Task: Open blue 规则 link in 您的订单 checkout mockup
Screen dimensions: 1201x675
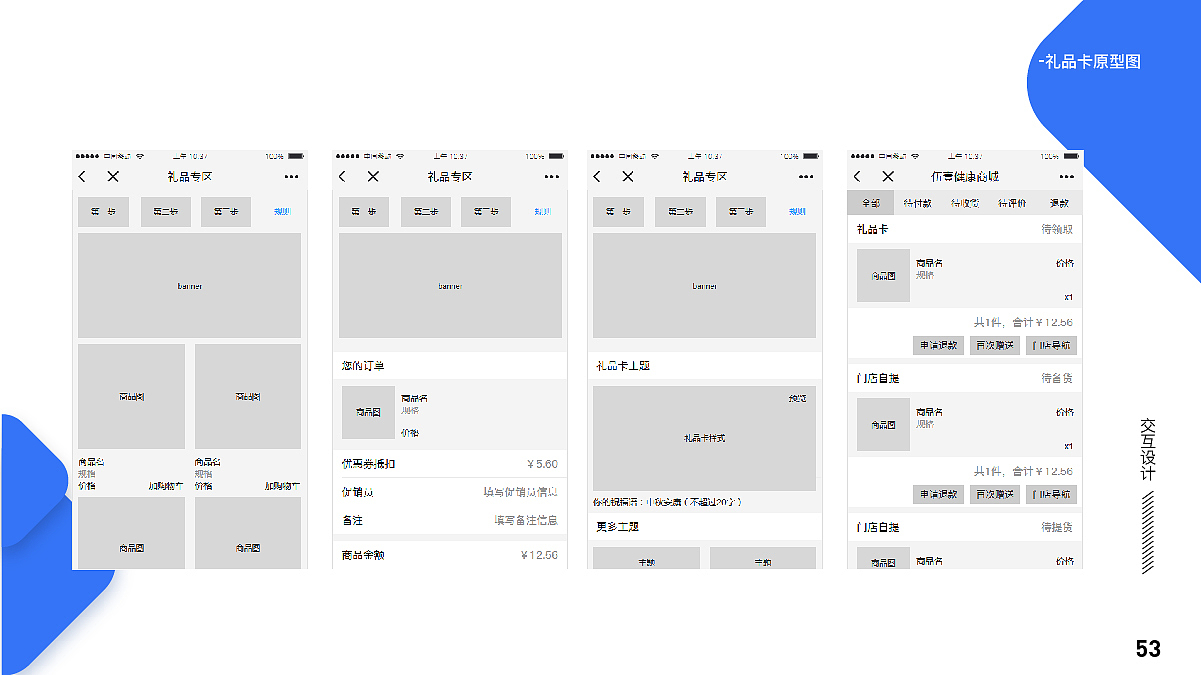Action: tap(543, 212)
